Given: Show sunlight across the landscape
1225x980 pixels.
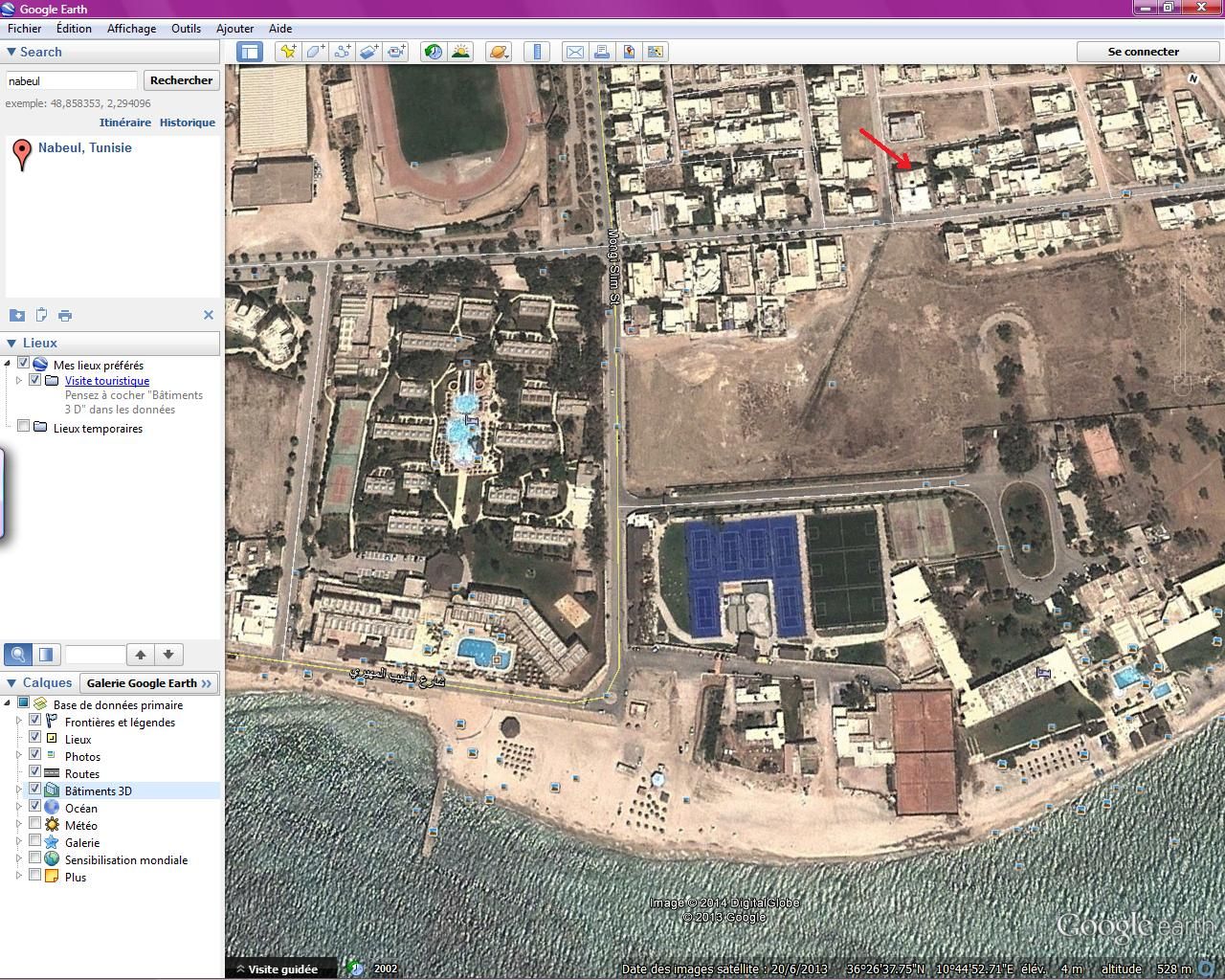Looking at the screenshot, I should coord(460,52).
